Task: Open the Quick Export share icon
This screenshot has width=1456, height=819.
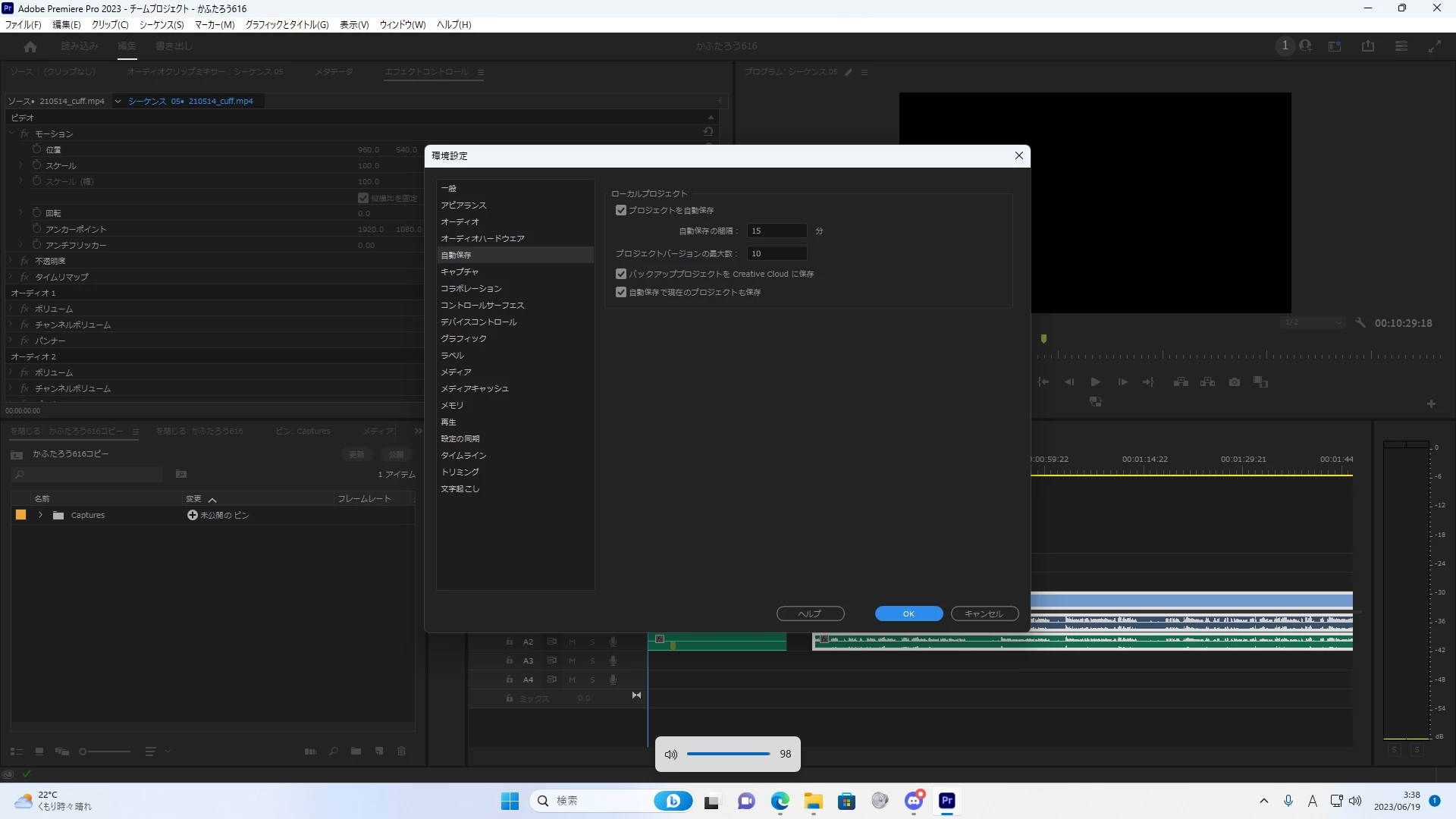Action: click(x=1368, y=46)
